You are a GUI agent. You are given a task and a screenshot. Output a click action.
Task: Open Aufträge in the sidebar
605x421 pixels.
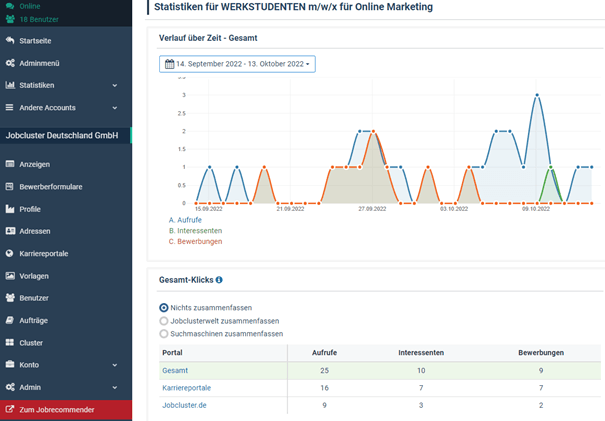click(x=34, y=320)
